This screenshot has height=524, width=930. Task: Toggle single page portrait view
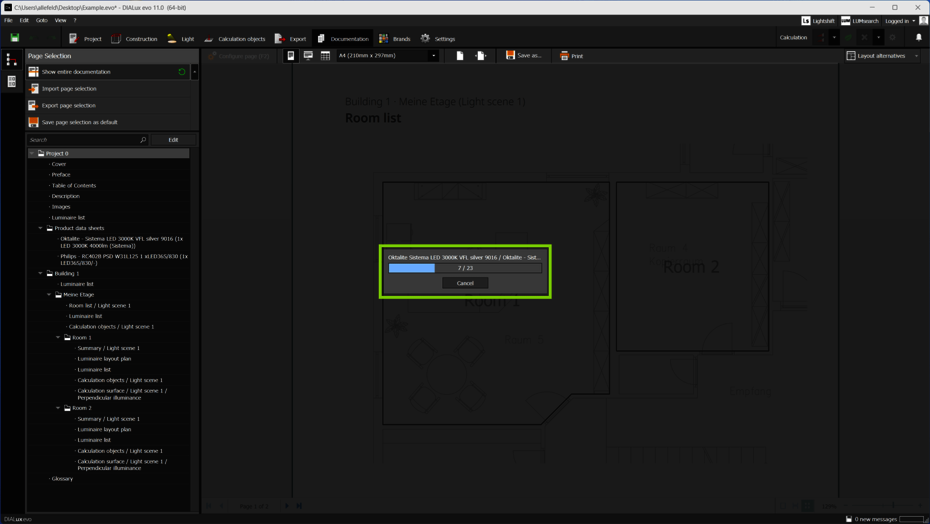click(x=291, y=56)
